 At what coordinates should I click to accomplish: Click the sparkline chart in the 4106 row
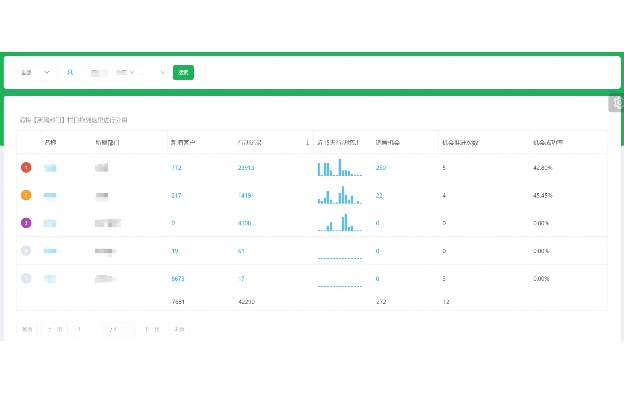pos(339,223)
